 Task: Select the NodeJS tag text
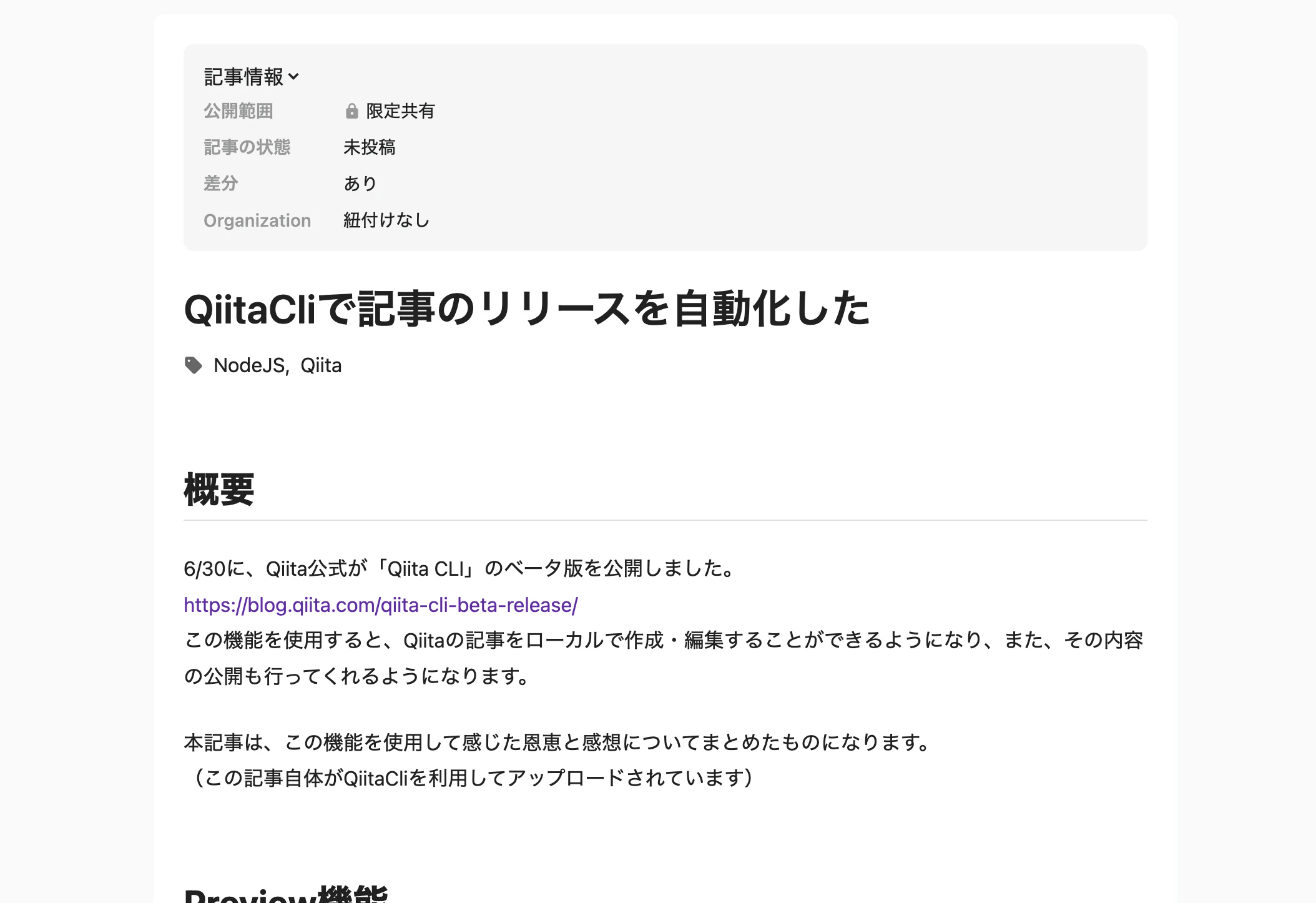pos(249,365)
